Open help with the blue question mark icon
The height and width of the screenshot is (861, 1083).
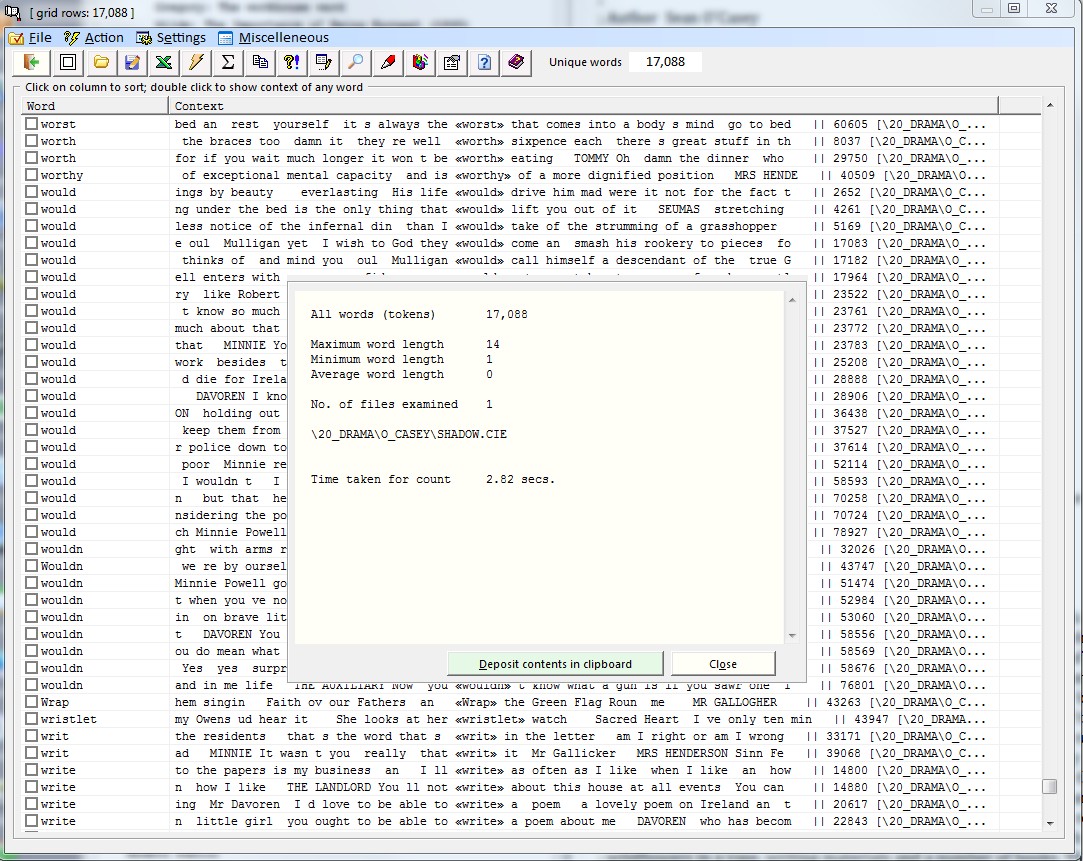pos(484,62)
